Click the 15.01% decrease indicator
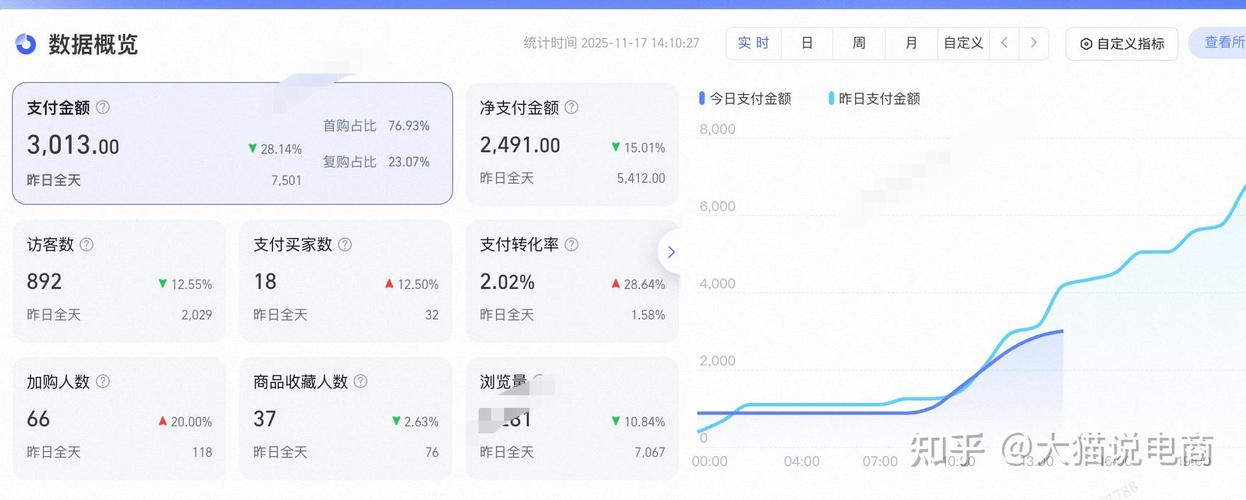Image resolution: width=1246 pixels, height=500 pixels. (x=638, y=147)
